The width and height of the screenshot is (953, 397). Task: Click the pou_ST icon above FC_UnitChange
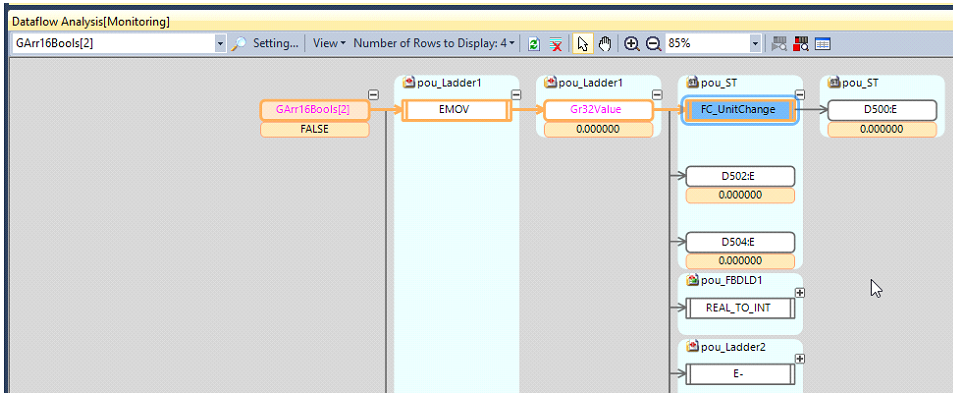pyautogui.click(x=692, y=82)
